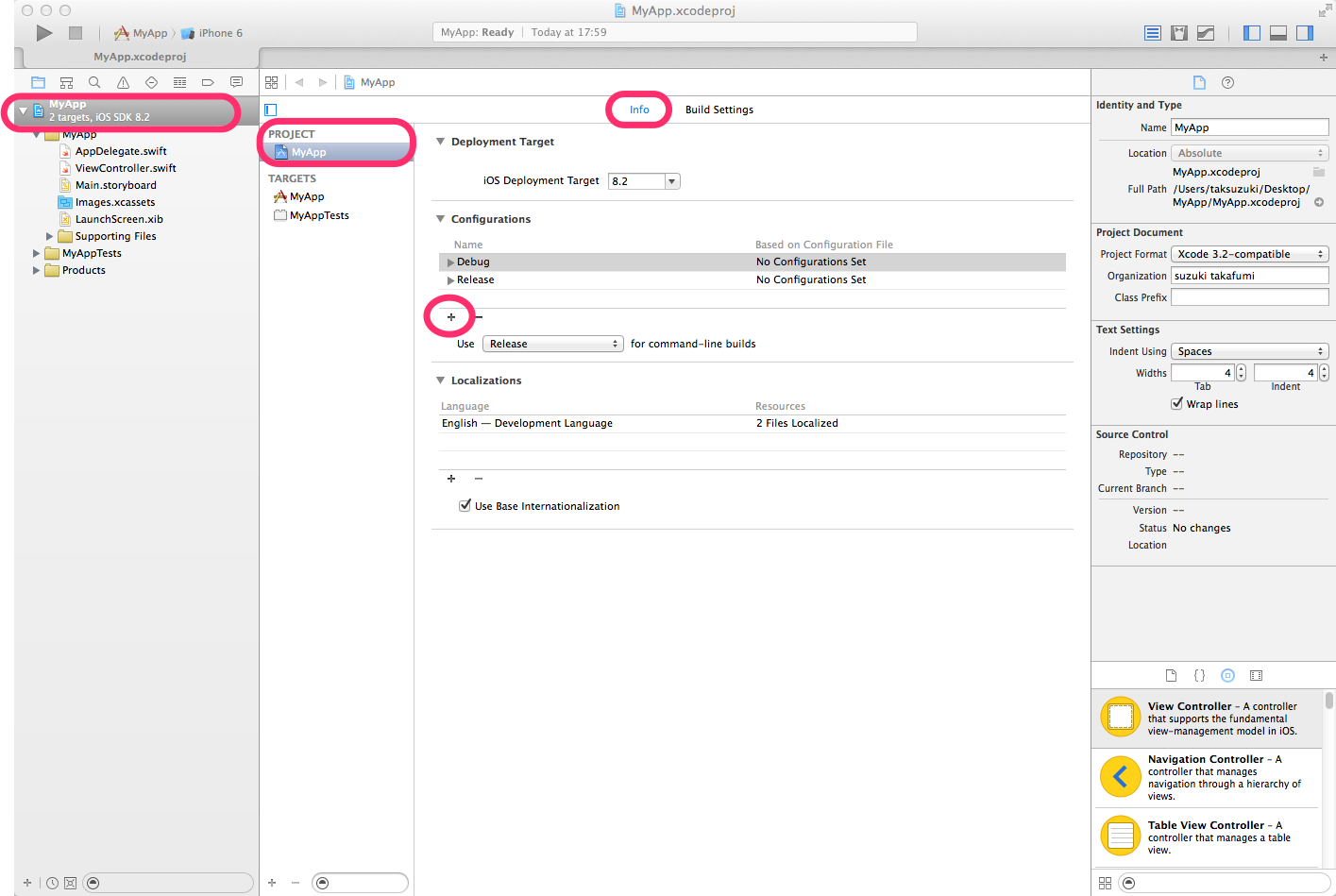Open the Find navigator (magnifier icon)
This screenshot has width=1336, height=896.
(94, 83)
